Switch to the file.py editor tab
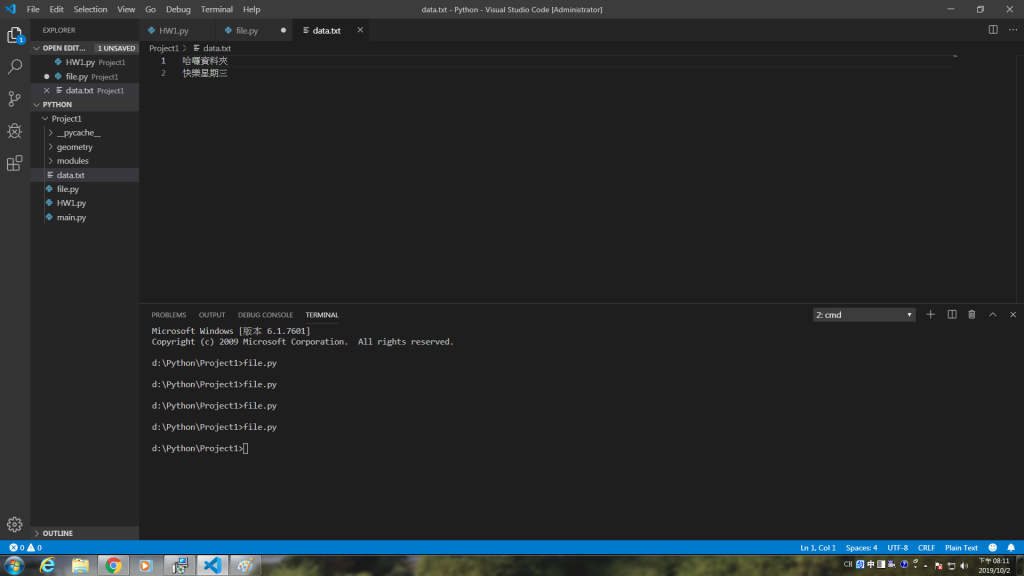The height and width of the screenshot is (576, 1024). 247,31
